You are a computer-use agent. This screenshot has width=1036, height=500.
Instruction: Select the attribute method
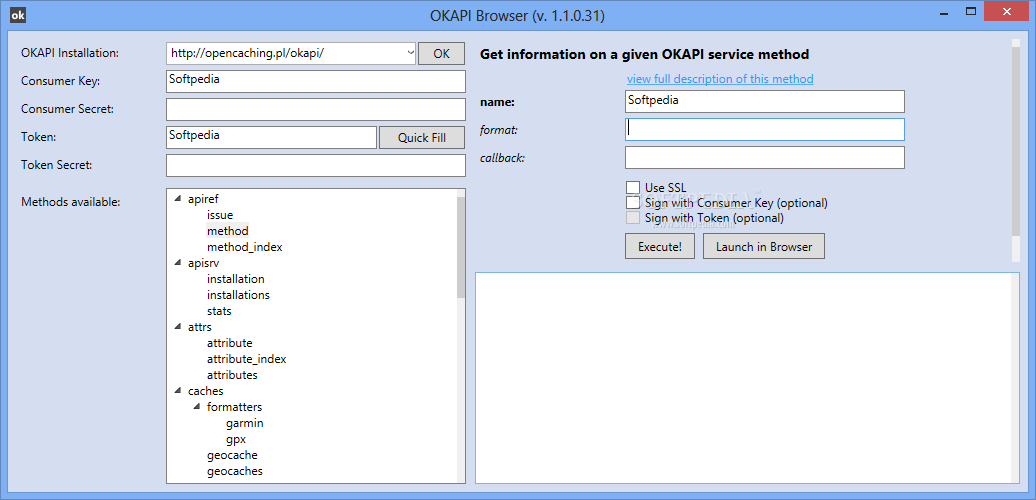tap(230, 343)
